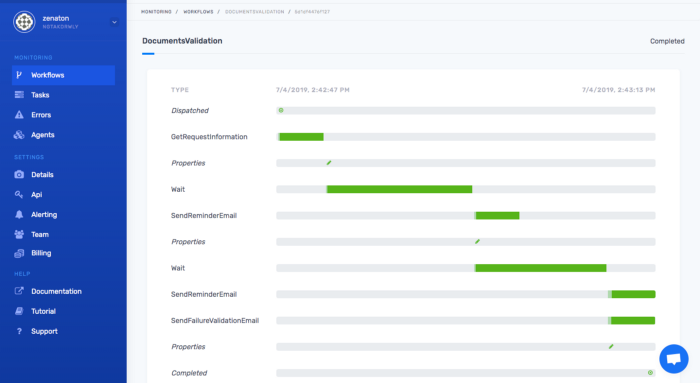
Task: Click the Completed status text
Action: pyautogui.click(x=667, y=41)
